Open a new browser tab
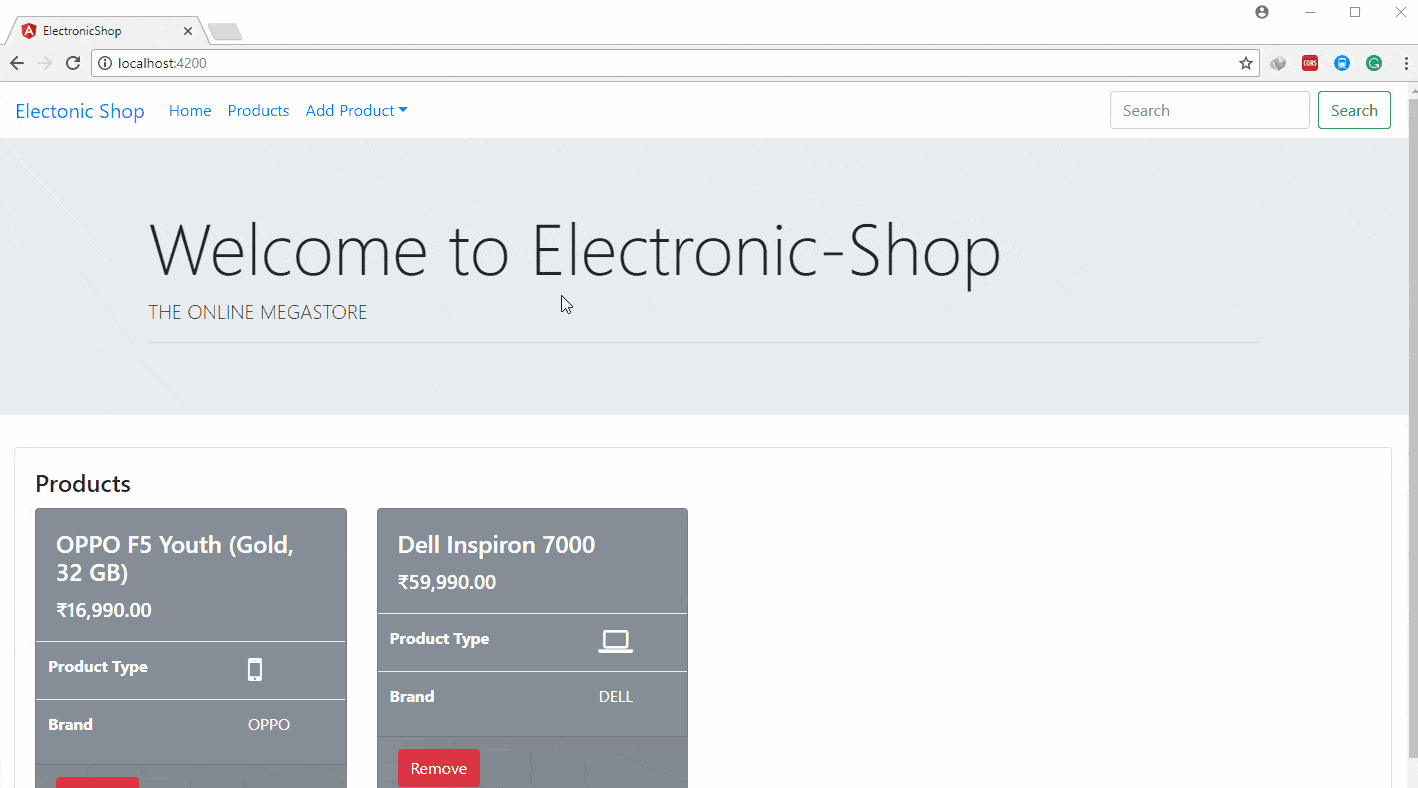1418x788 pixels. click(x=225, y=32)
